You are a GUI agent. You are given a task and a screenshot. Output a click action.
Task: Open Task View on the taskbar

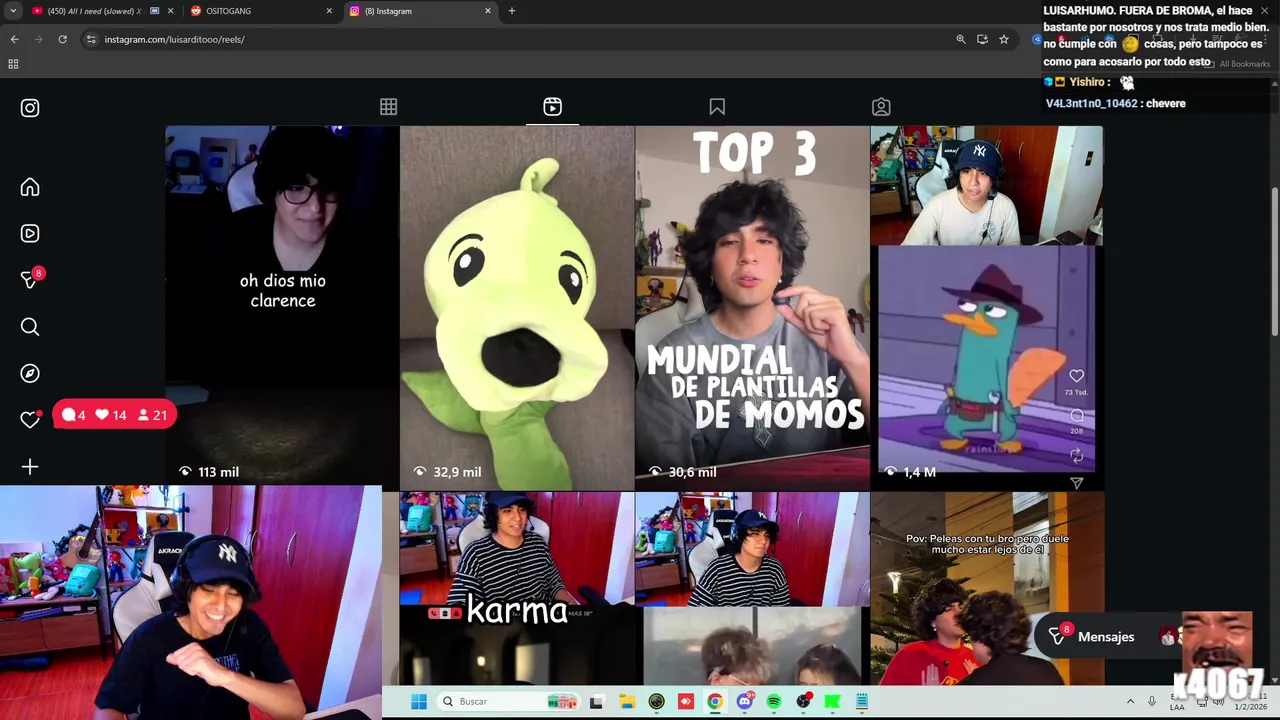point(596,702)
